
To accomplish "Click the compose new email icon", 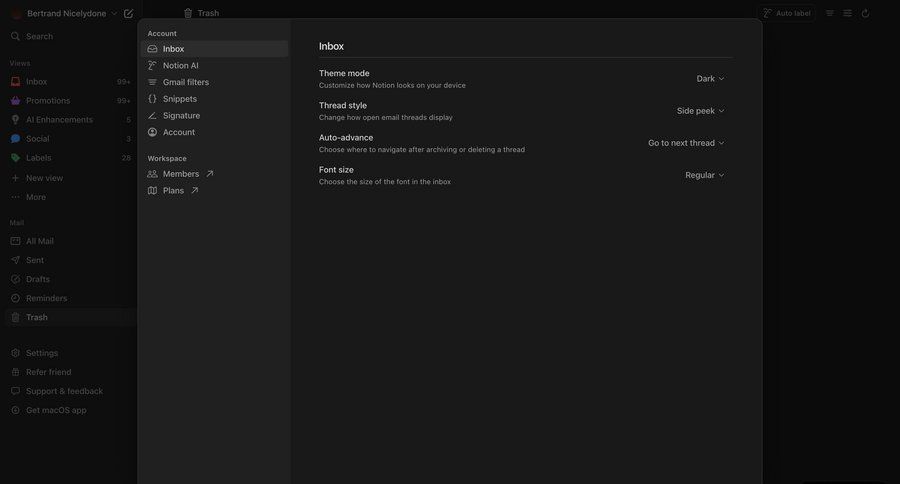I will [x=128, y=13].
